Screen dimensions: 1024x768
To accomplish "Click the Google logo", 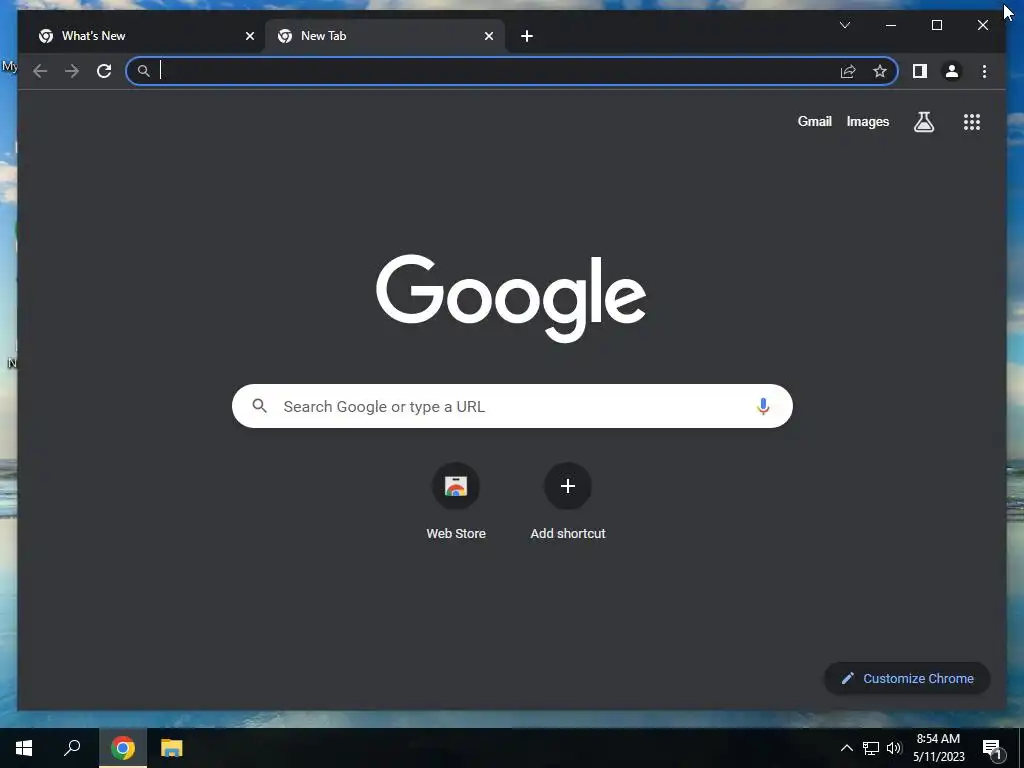I will [x=511, y=298].
